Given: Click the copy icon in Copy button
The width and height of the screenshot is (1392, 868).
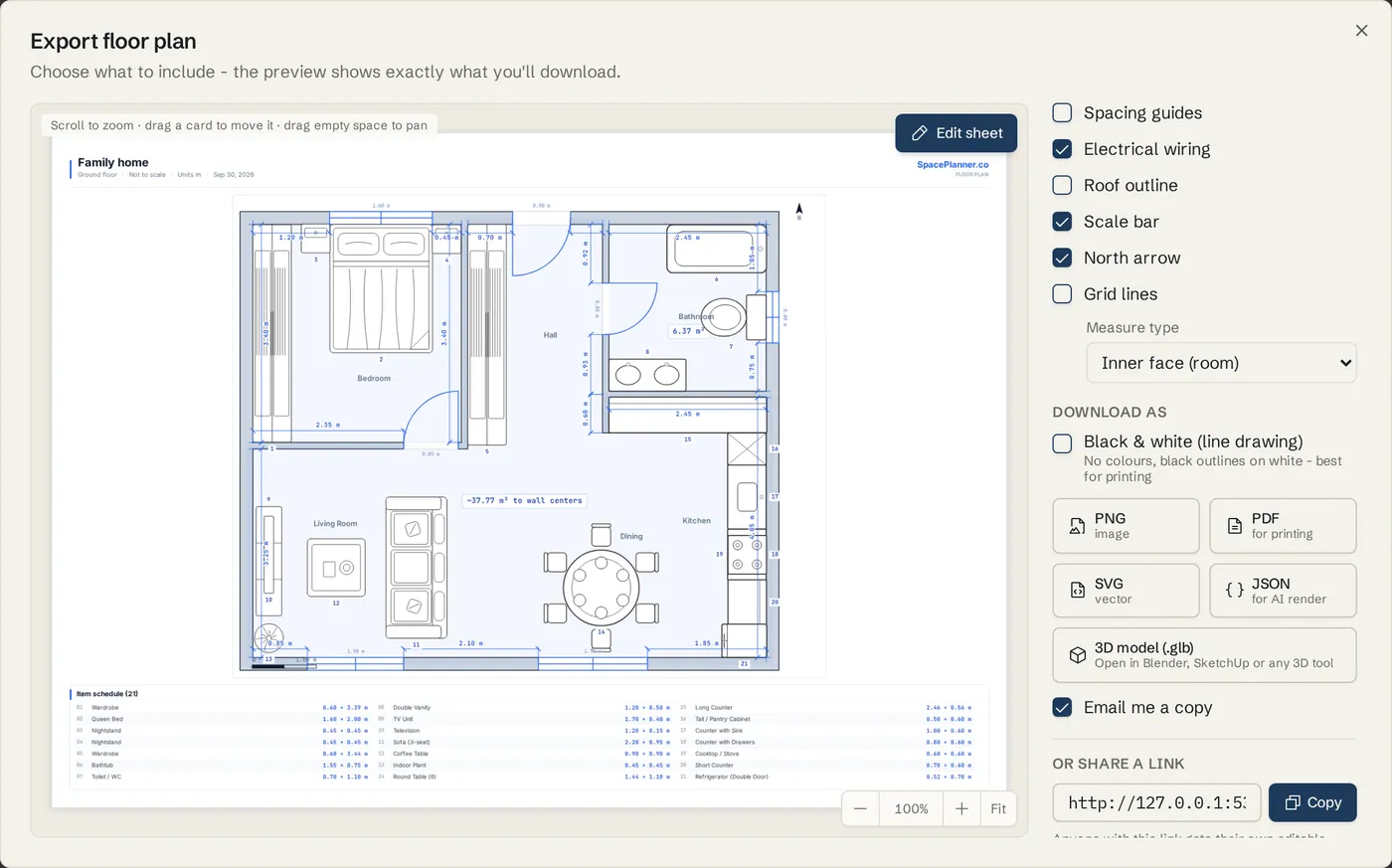Looking at the screenshot, I should (1293, 802).
